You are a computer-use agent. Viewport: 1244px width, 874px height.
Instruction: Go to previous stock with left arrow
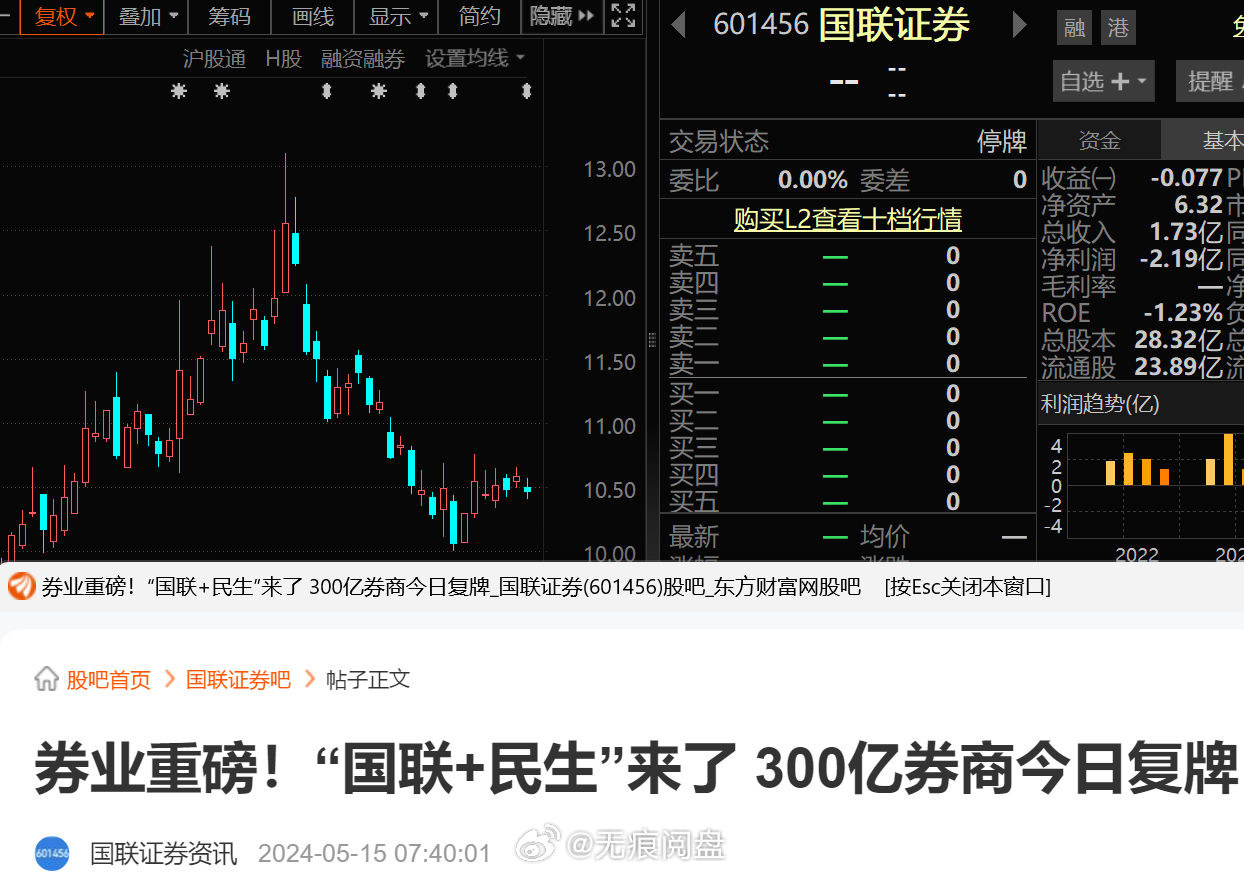(x=678, y=25)
